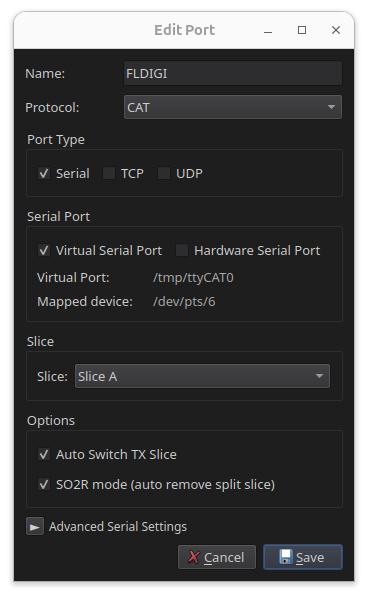The height and width of the screenshot is (598, 368).
Task: Enable the TCP port type checkbox
Action: point(109,173)
